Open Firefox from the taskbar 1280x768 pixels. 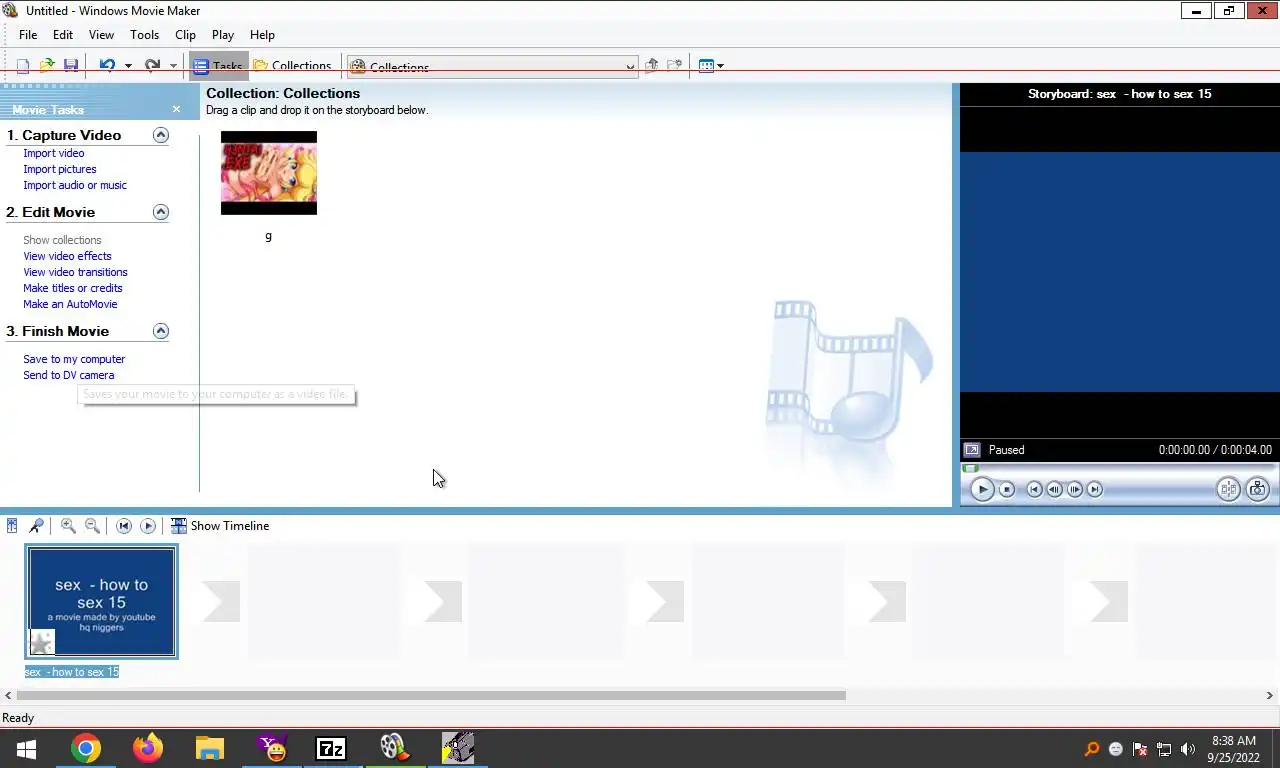pos(148,748)
